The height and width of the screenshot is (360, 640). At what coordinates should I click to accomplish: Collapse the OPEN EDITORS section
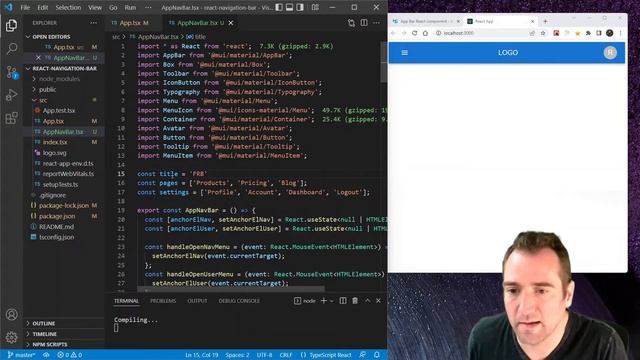51,37
